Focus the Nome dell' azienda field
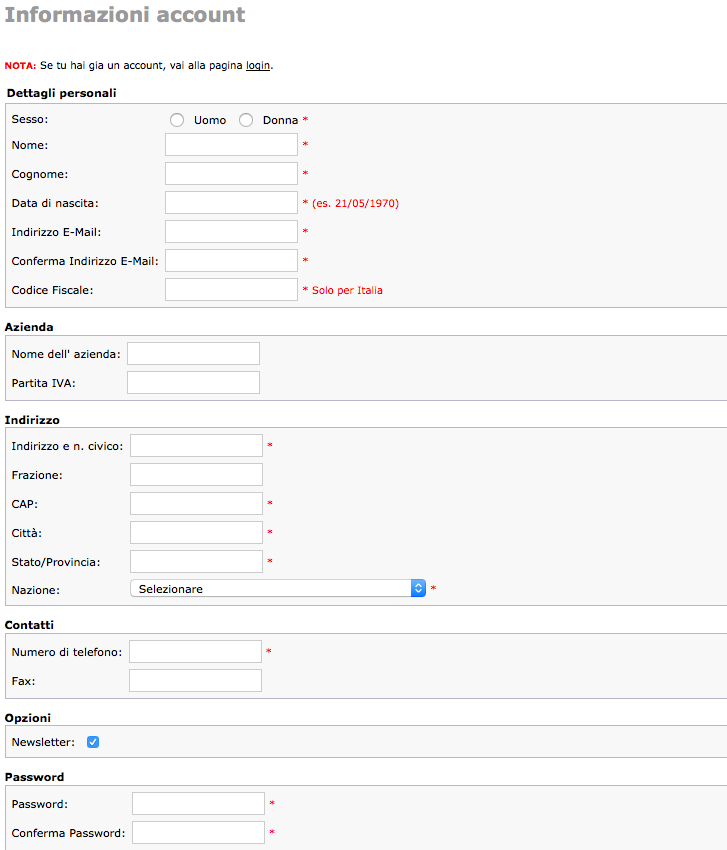This screenshot has width=727, height=850. pos(194,353)
